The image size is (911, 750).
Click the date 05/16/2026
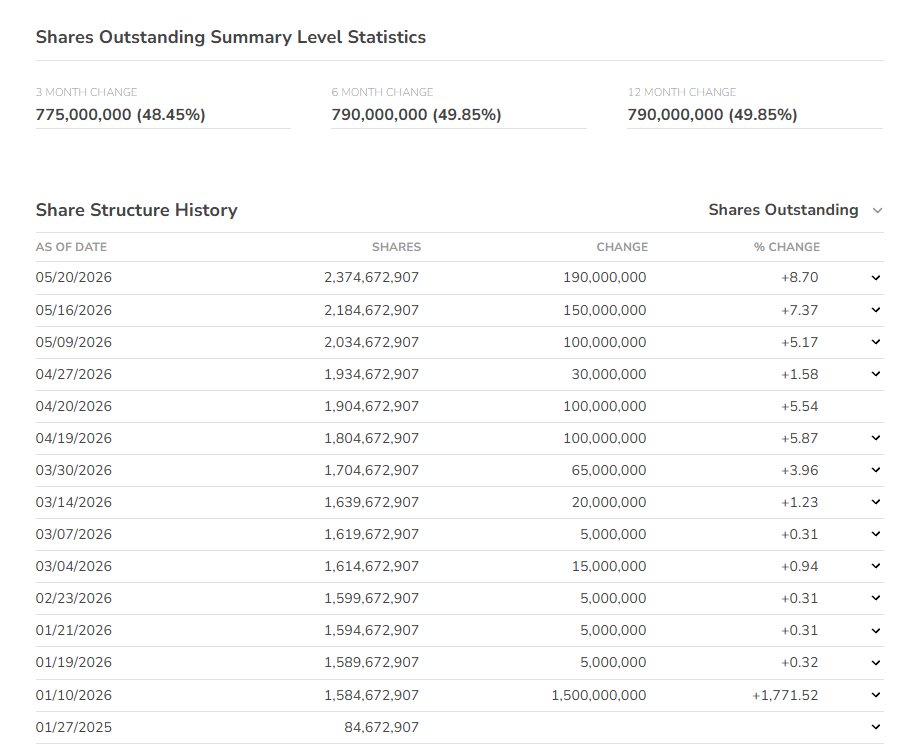(73, 310)
